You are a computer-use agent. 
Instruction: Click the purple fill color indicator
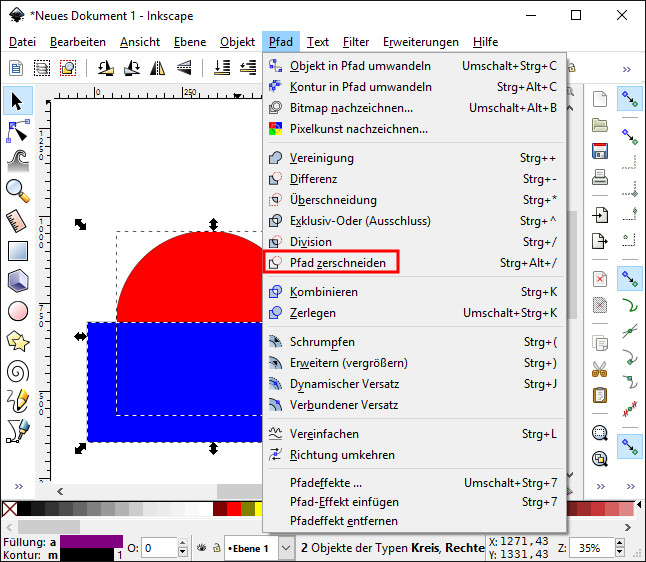(91, 541)
